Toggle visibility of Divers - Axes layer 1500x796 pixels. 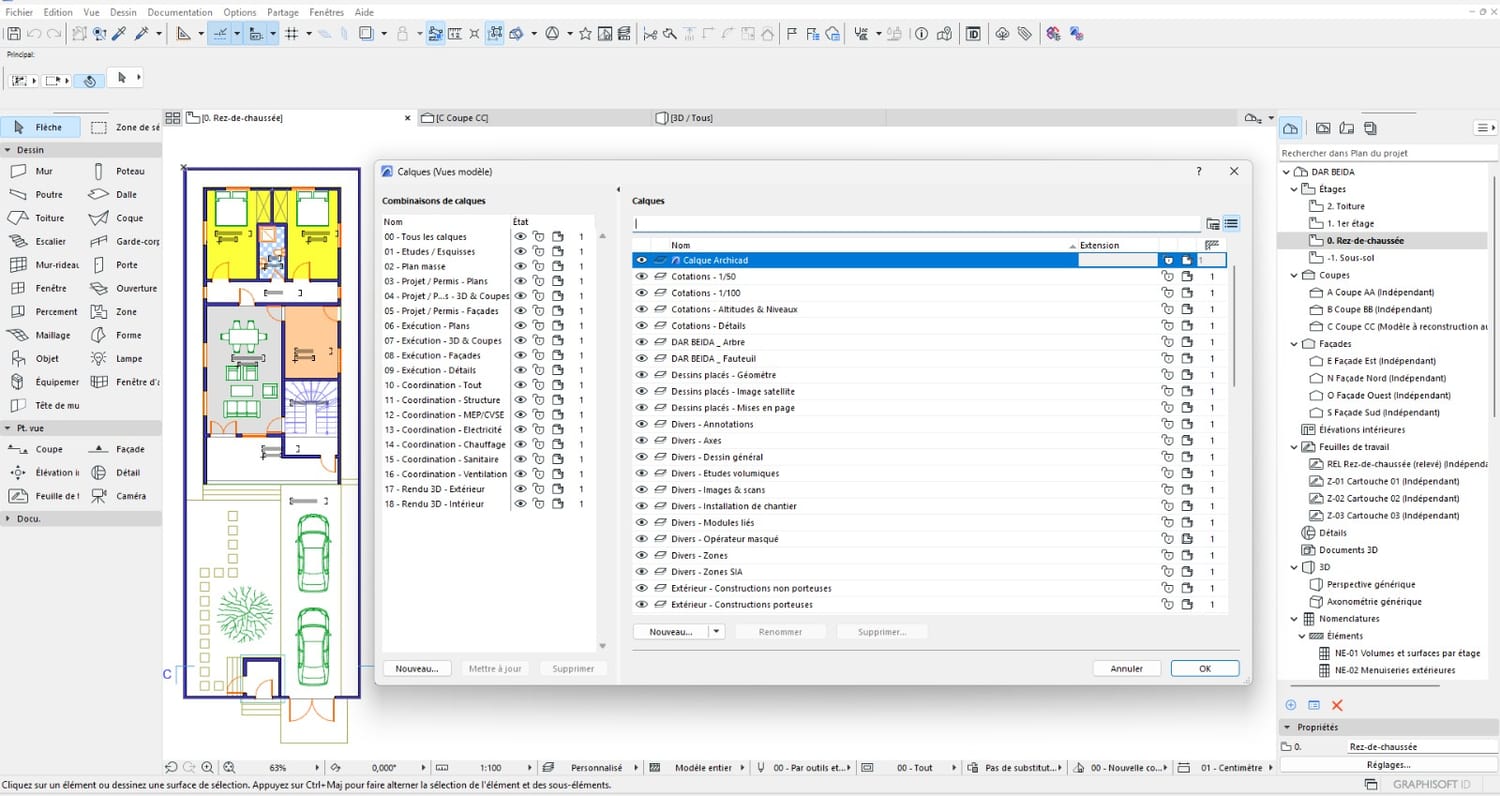tap(642, 441)
